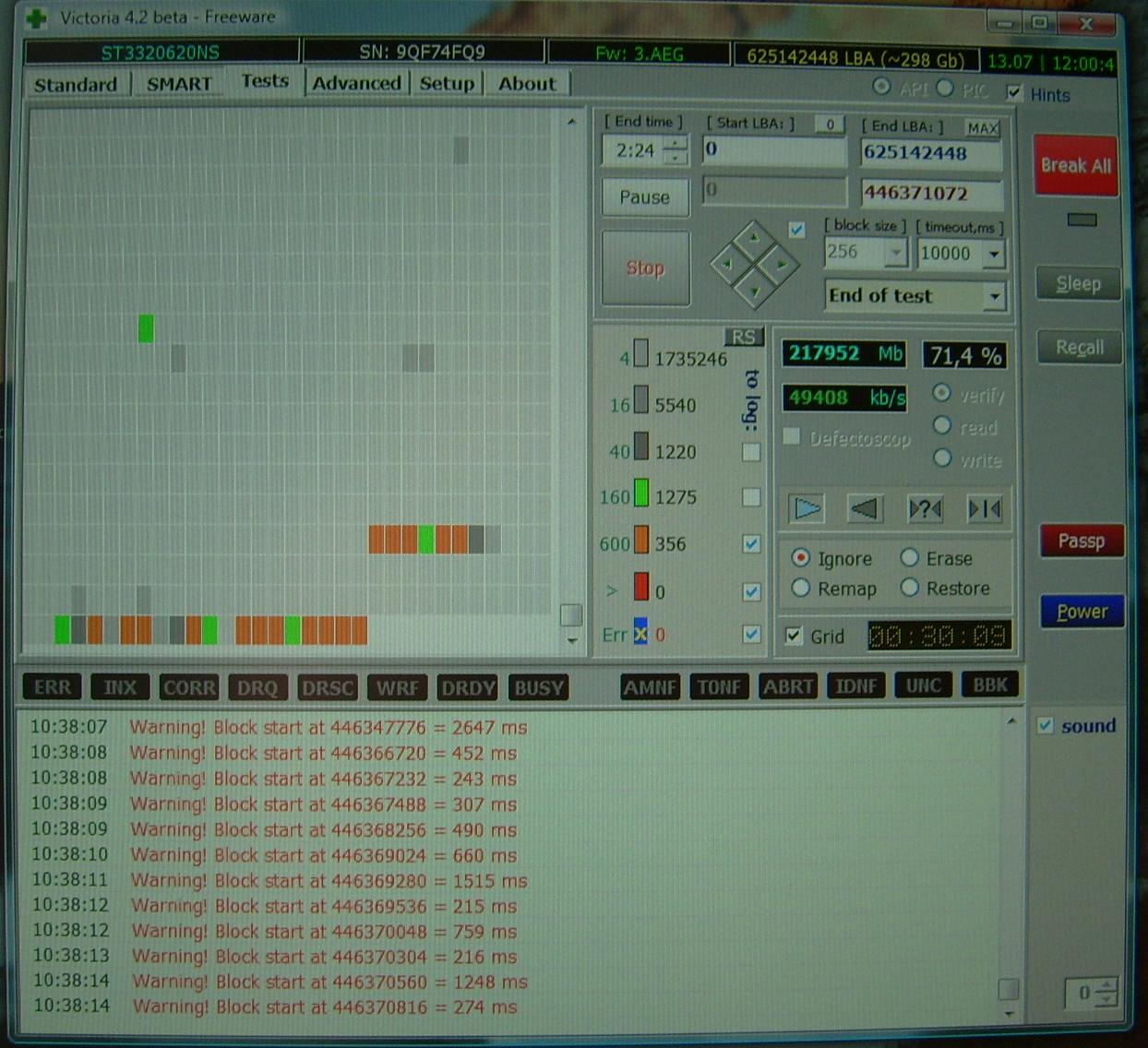Viewport: 1148px width, 1048px height.
Task: Click the TONF error indicator
Action: click(x=720, y=686)
